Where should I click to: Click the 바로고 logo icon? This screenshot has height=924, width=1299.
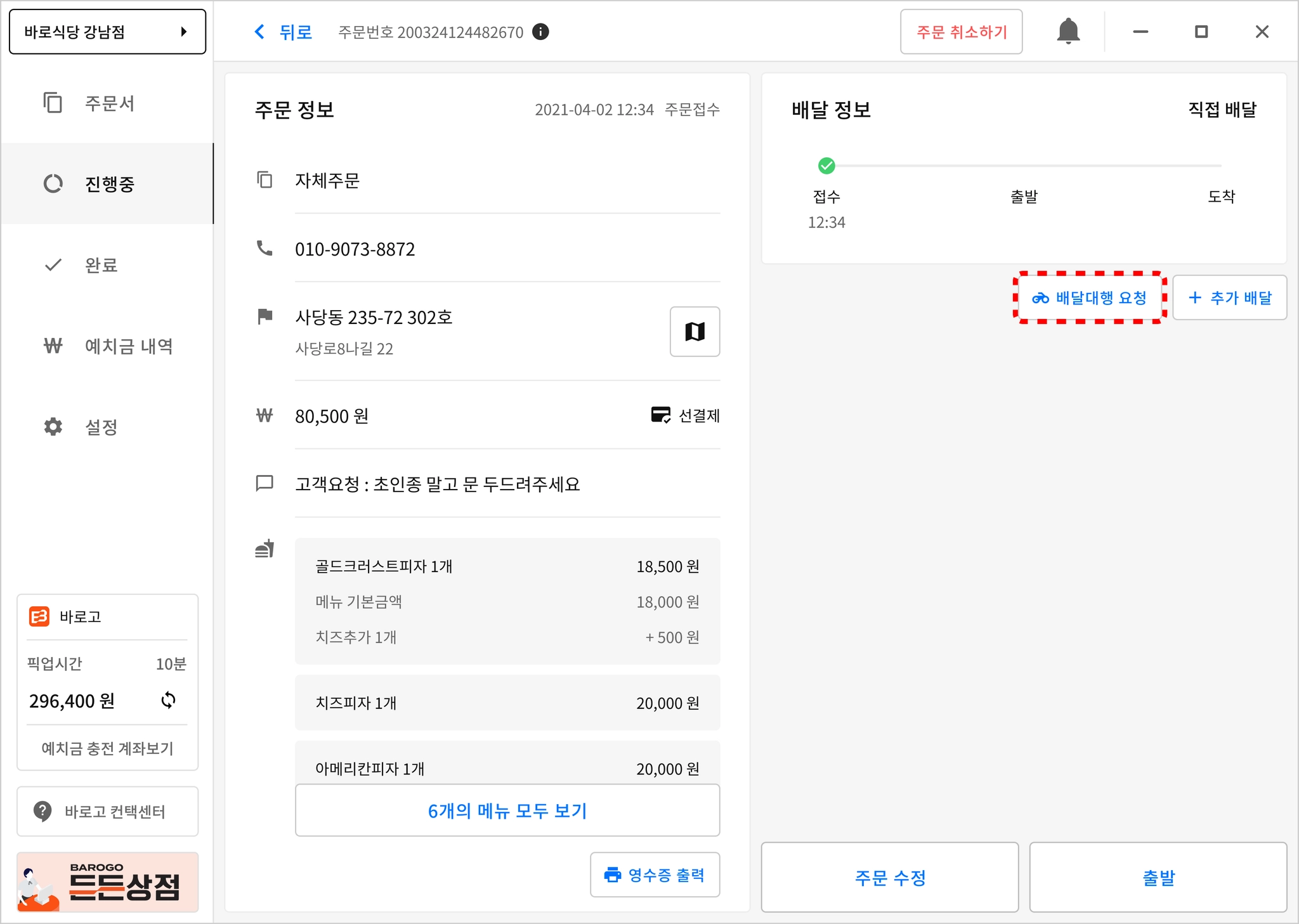coord(39,616)
